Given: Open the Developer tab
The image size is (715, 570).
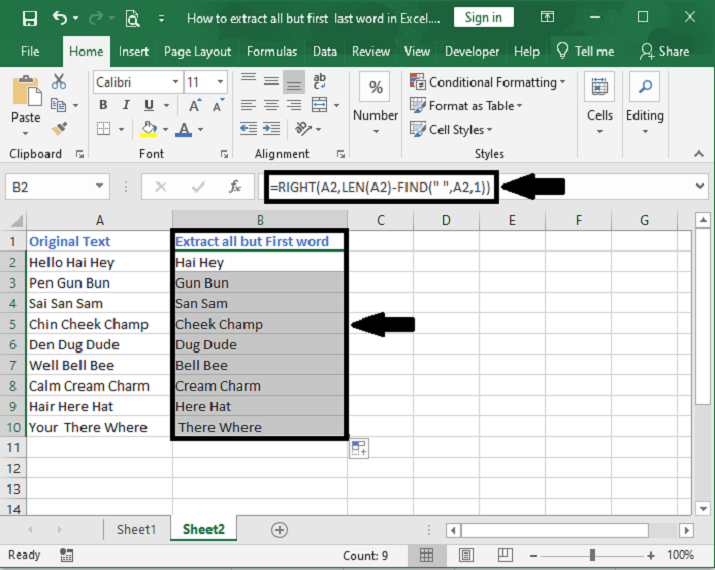Looking at the screenshot, I should pyautogui.click(x=471, y=52).
